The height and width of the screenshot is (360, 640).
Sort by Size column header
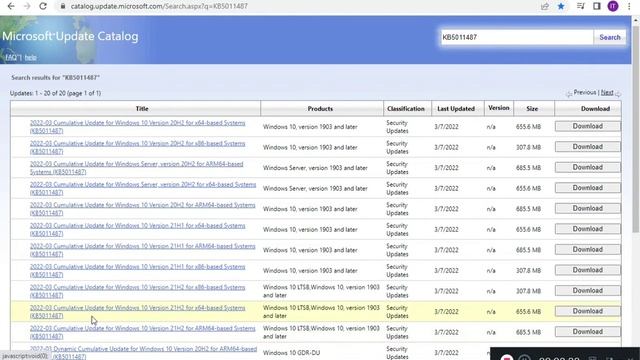tap(532, 109)
